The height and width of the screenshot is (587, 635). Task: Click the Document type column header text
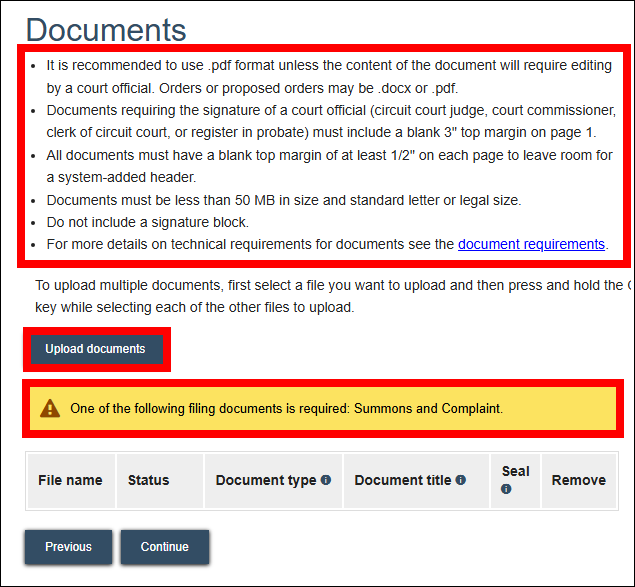[265, 480]
